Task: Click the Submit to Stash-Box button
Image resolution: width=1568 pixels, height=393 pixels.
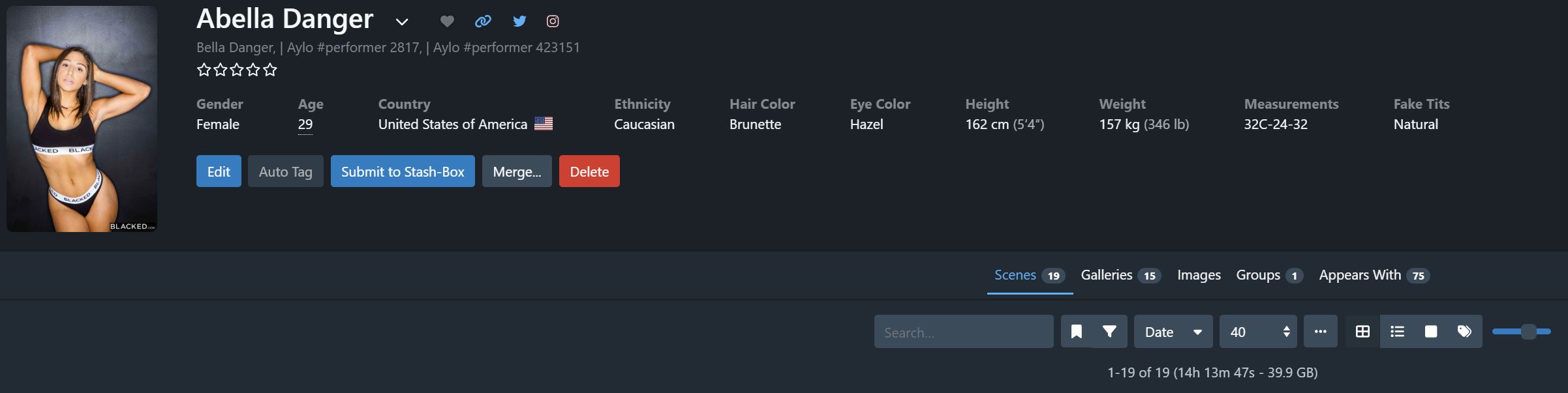Action: [403, 171]
